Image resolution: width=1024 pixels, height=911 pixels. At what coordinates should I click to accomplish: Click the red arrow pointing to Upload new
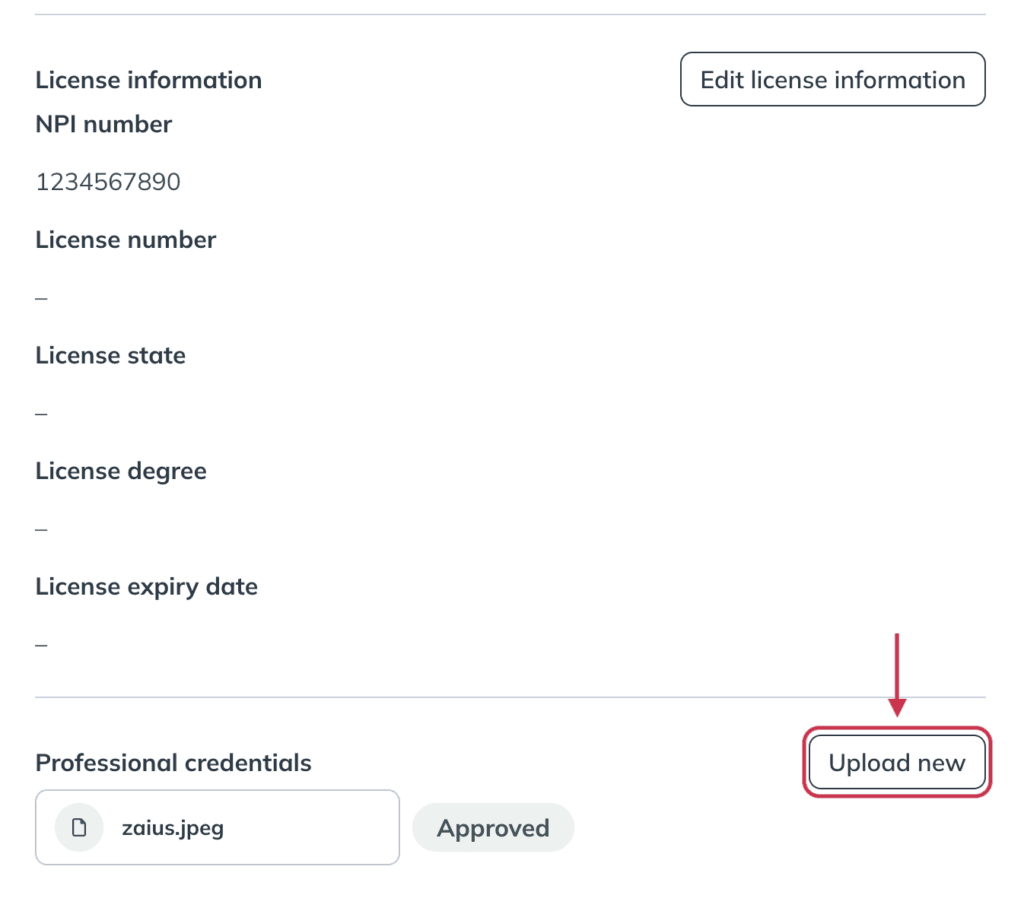pos(897,675)
